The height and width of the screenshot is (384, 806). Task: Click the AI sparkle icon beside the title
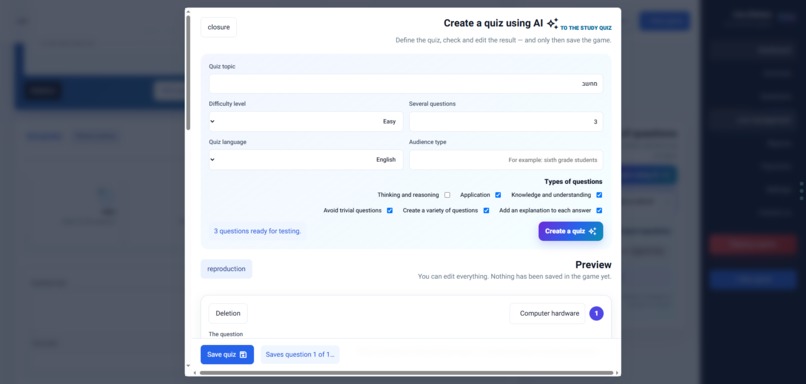pyautogui.click(x=552, y=23)
